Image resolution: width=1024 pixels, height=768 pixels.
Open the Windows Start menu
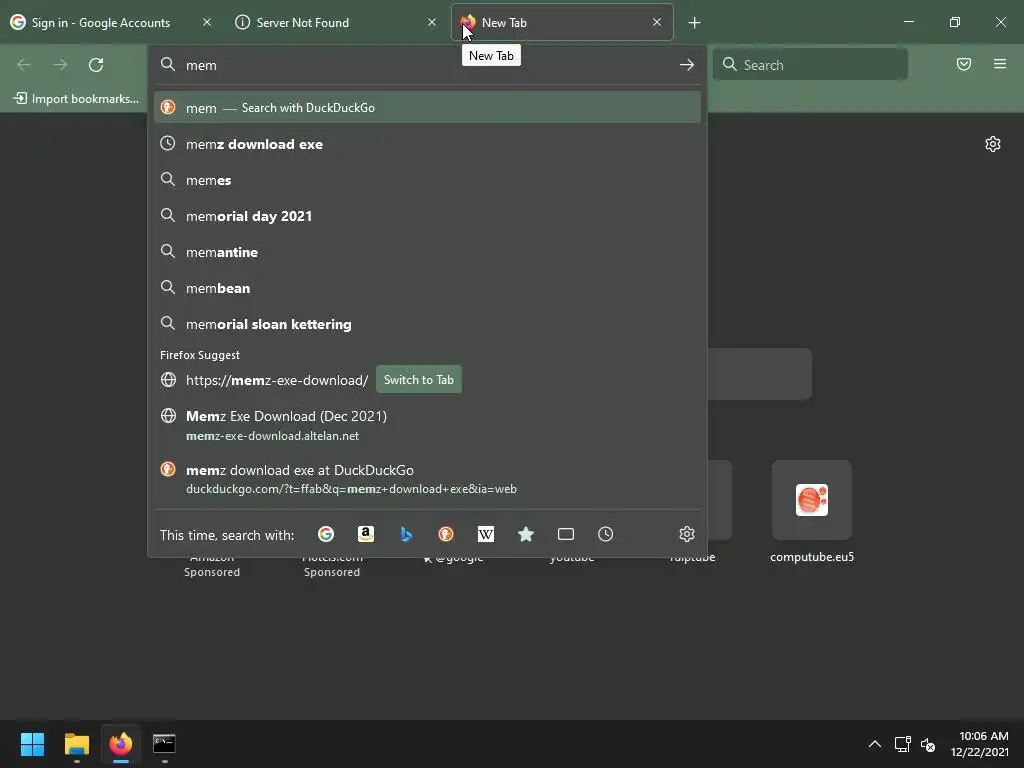coord(32,744)
